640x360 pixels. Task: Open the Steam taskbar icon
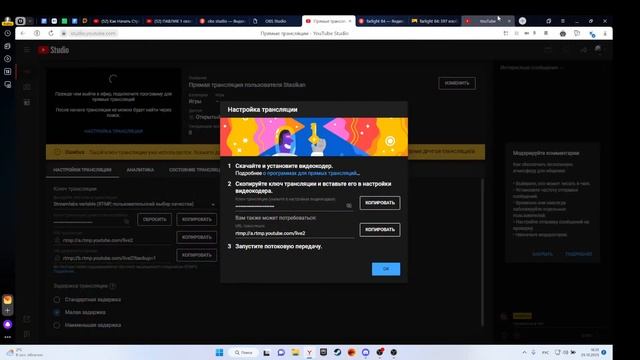[337, 352]
